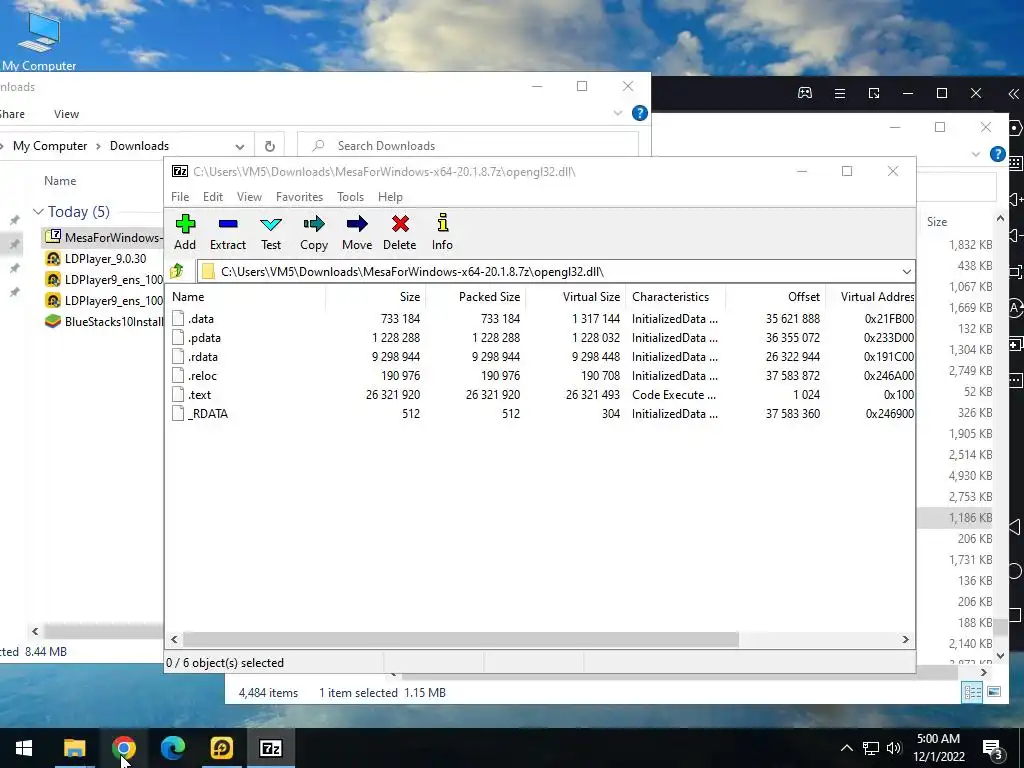Click the Search Downloads field

pyautogui.click(x=468, y=146)
